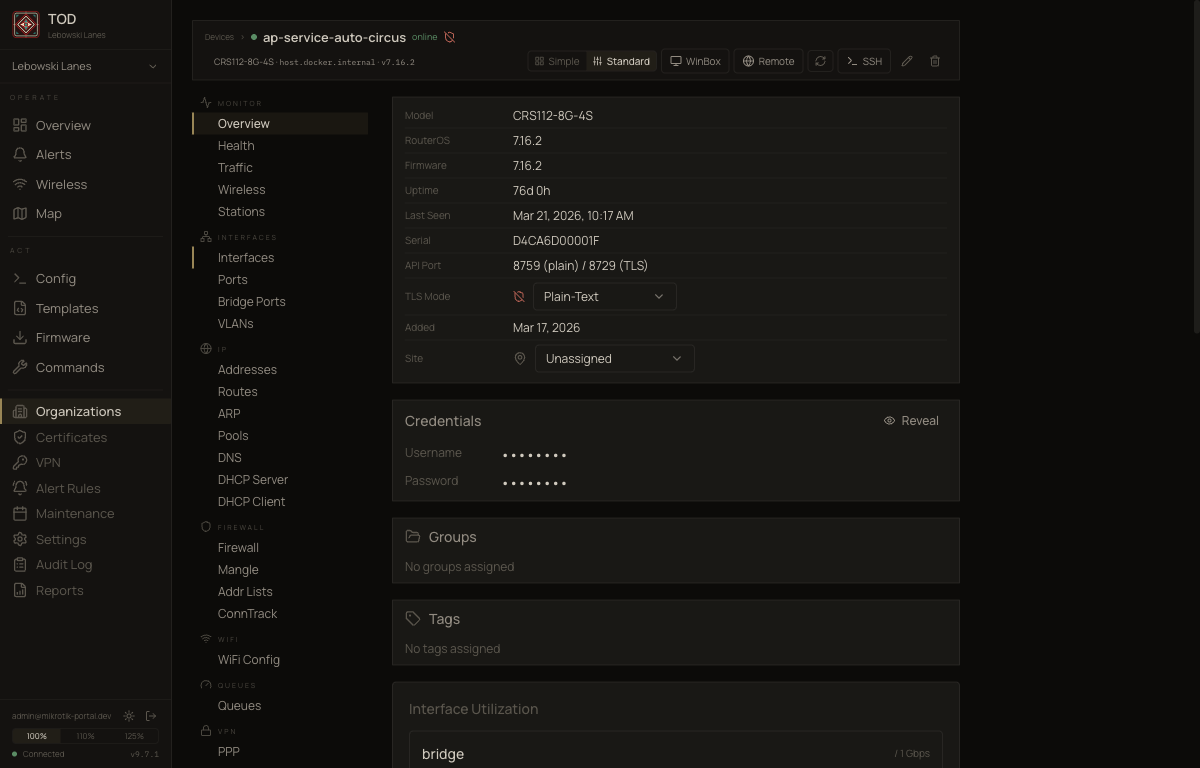
Task: Log out via the sidebar logout icon
Action: [x=151, y=715]
